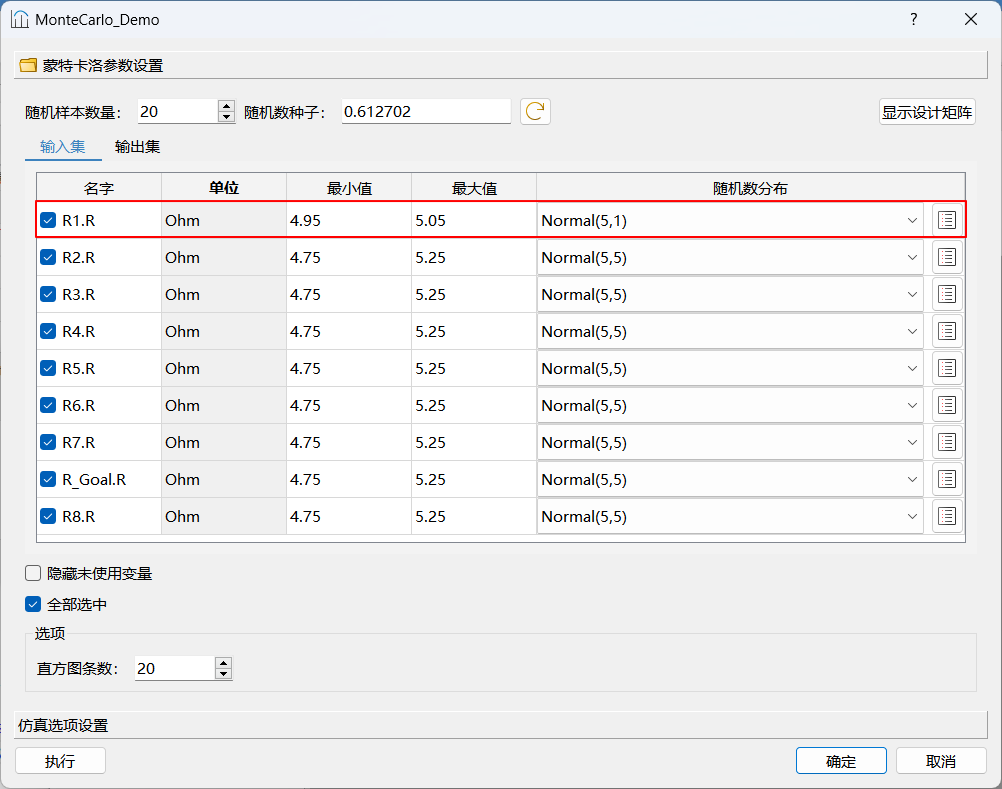Uncheck the R3.R variable checkbox
The height and width of the screenshot is (789, 1002).
(x=48, y=294)
